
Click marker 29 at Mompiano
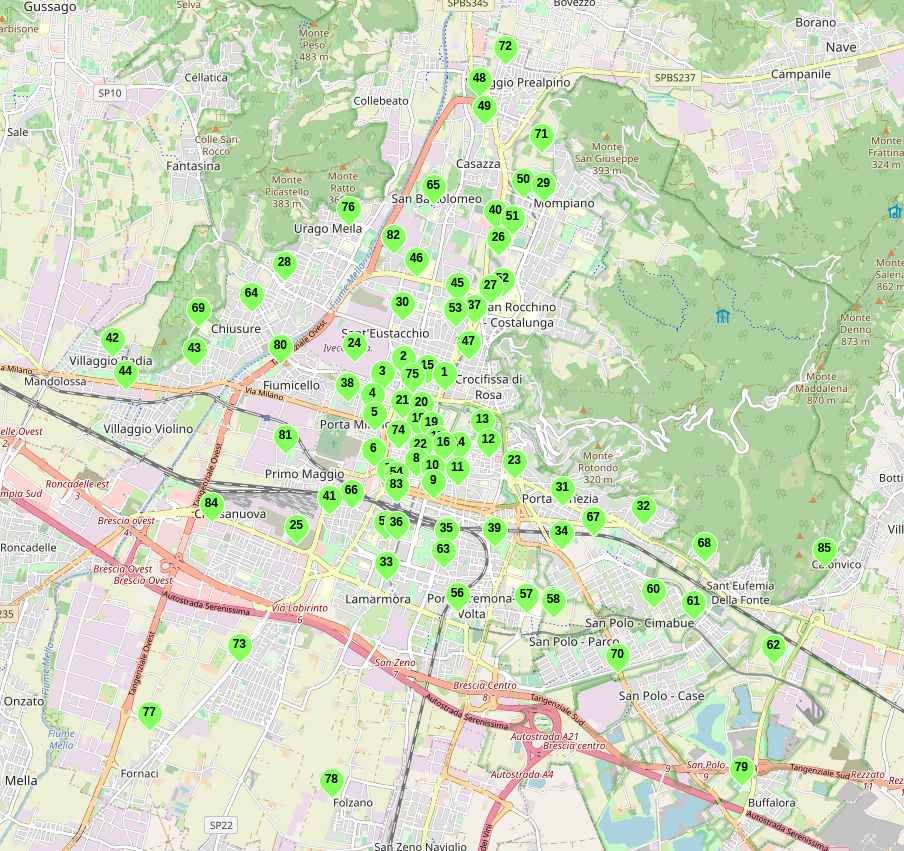click(543, 187)
